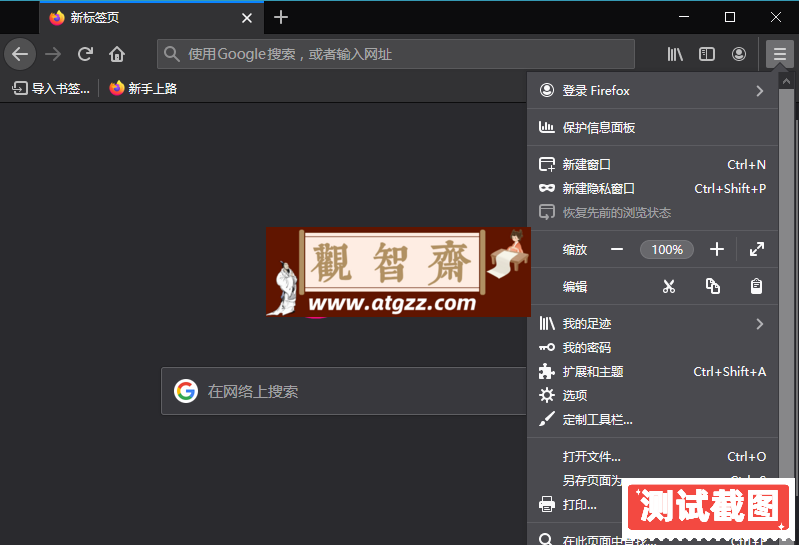Open 我的密码 menu item

coord(652,348)
